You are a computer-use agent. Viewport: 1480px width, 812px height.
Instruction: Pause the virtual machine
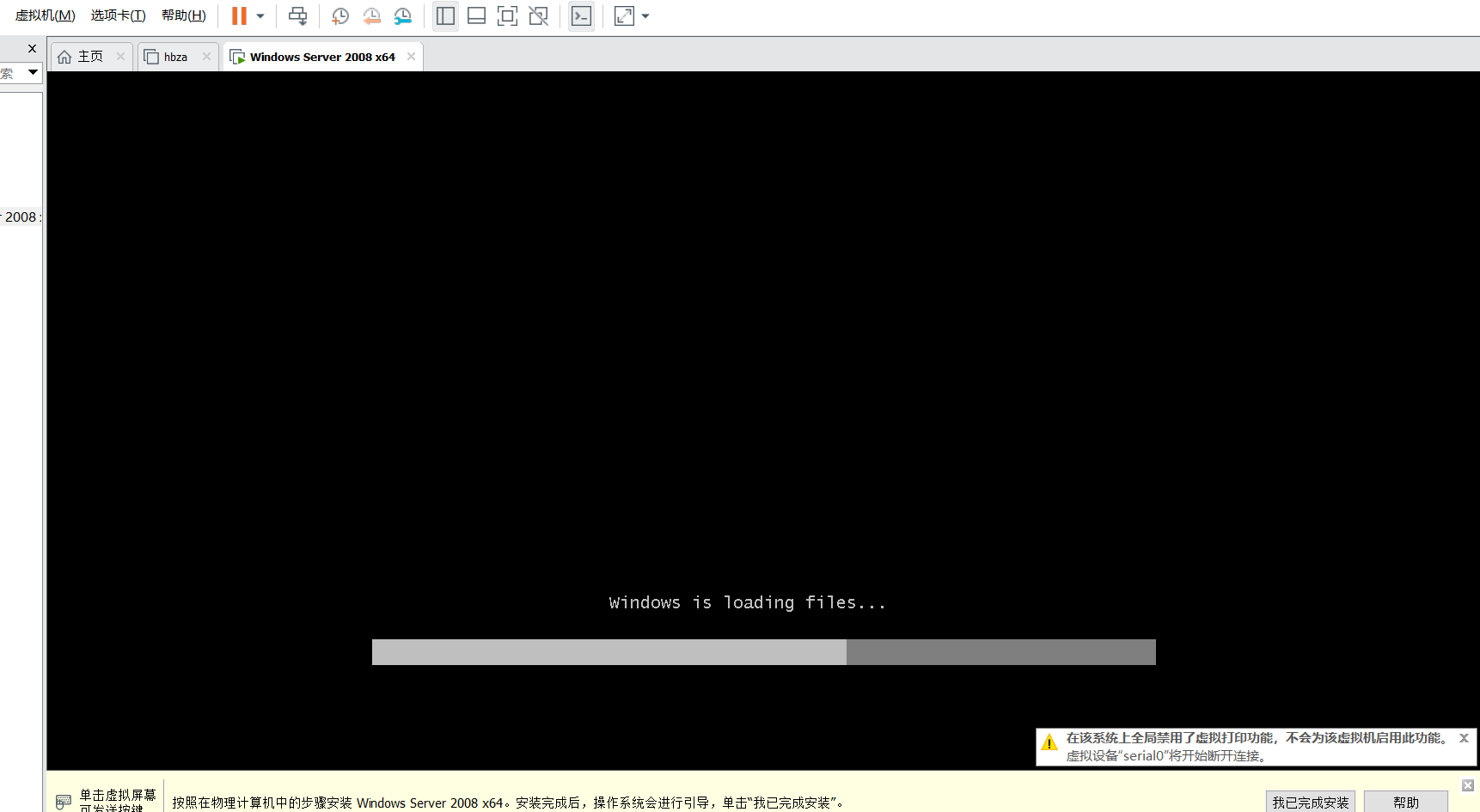239,15
